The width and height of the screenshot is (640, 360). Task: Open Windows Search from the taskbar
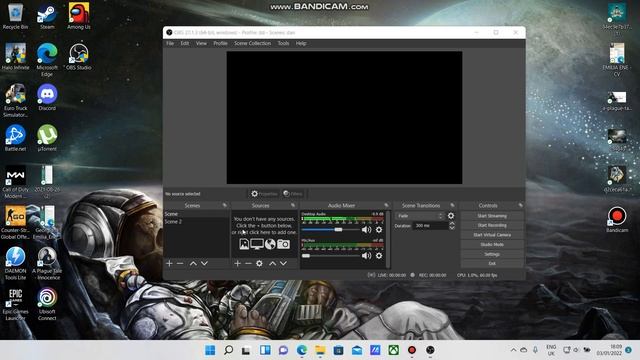pos(229,350)
